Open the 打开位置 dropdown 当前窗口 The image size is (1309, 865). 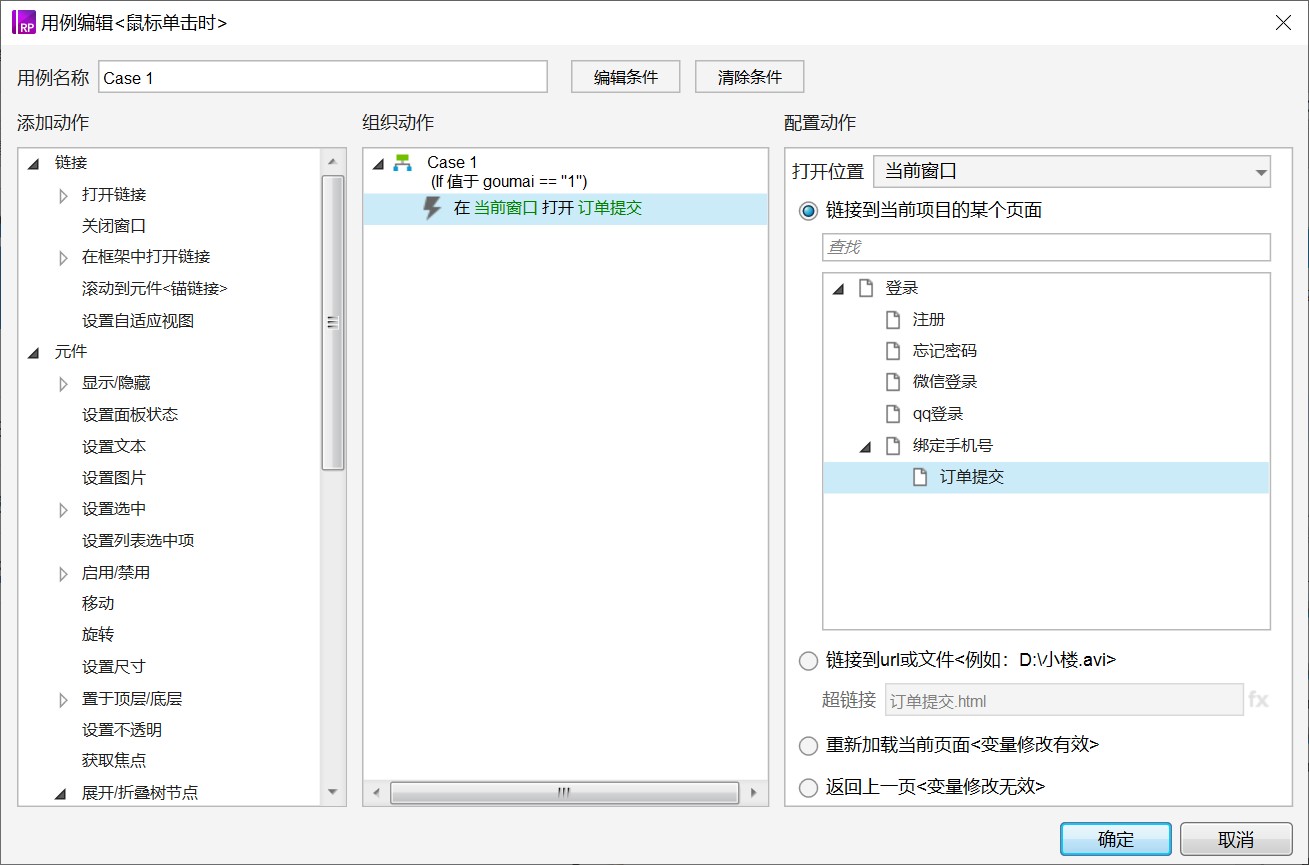pyautogui.click(x=1072, y=171)
